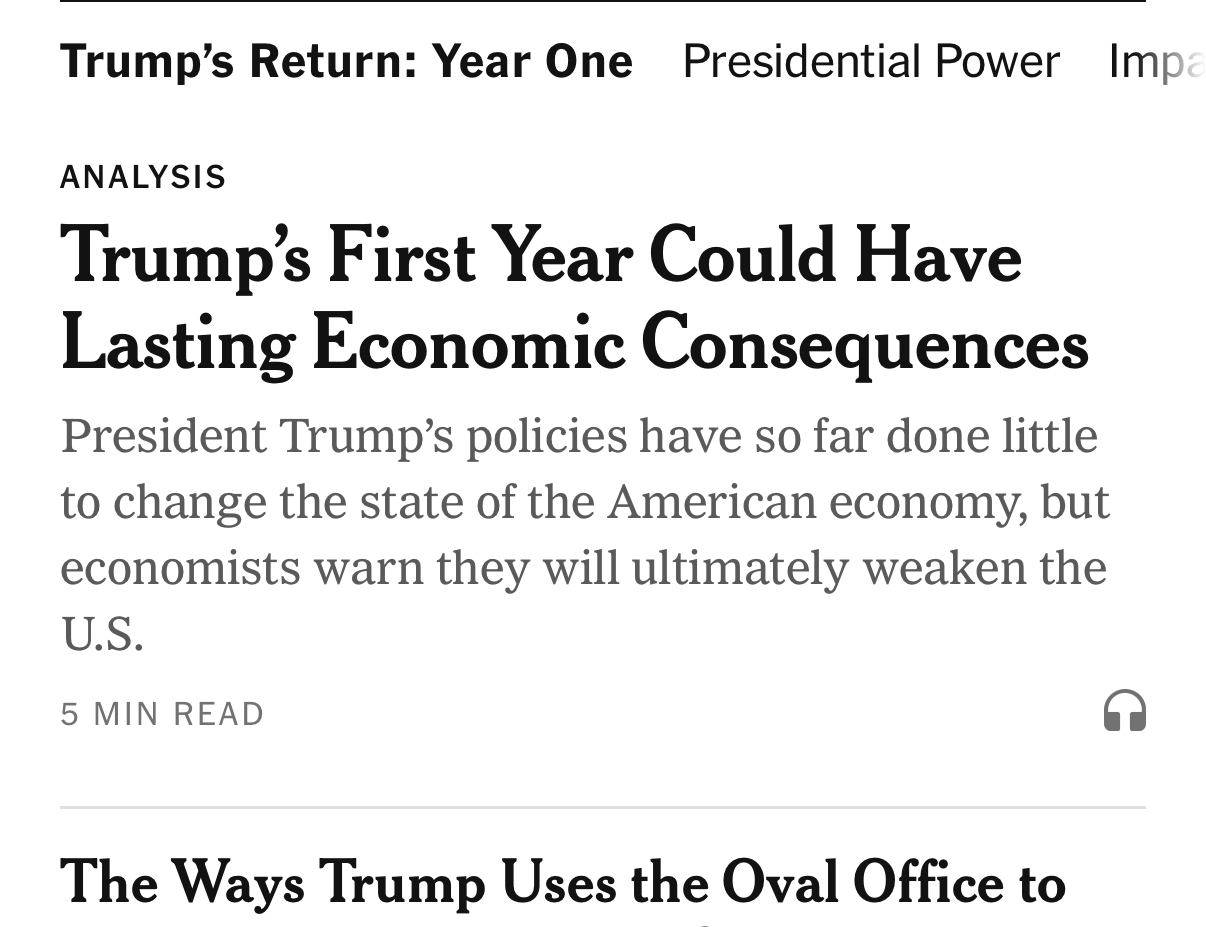The width and height of the screenshot is (1206, 927).
Task: Click the word "Presidential" in the top navigation
Action: pos(801,61)
